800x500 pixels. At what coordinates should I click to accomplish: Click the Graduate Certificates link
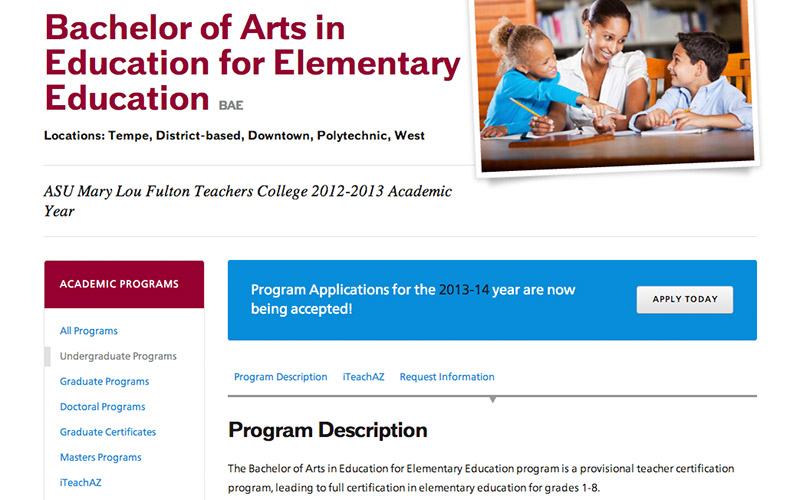pos(108,432)
